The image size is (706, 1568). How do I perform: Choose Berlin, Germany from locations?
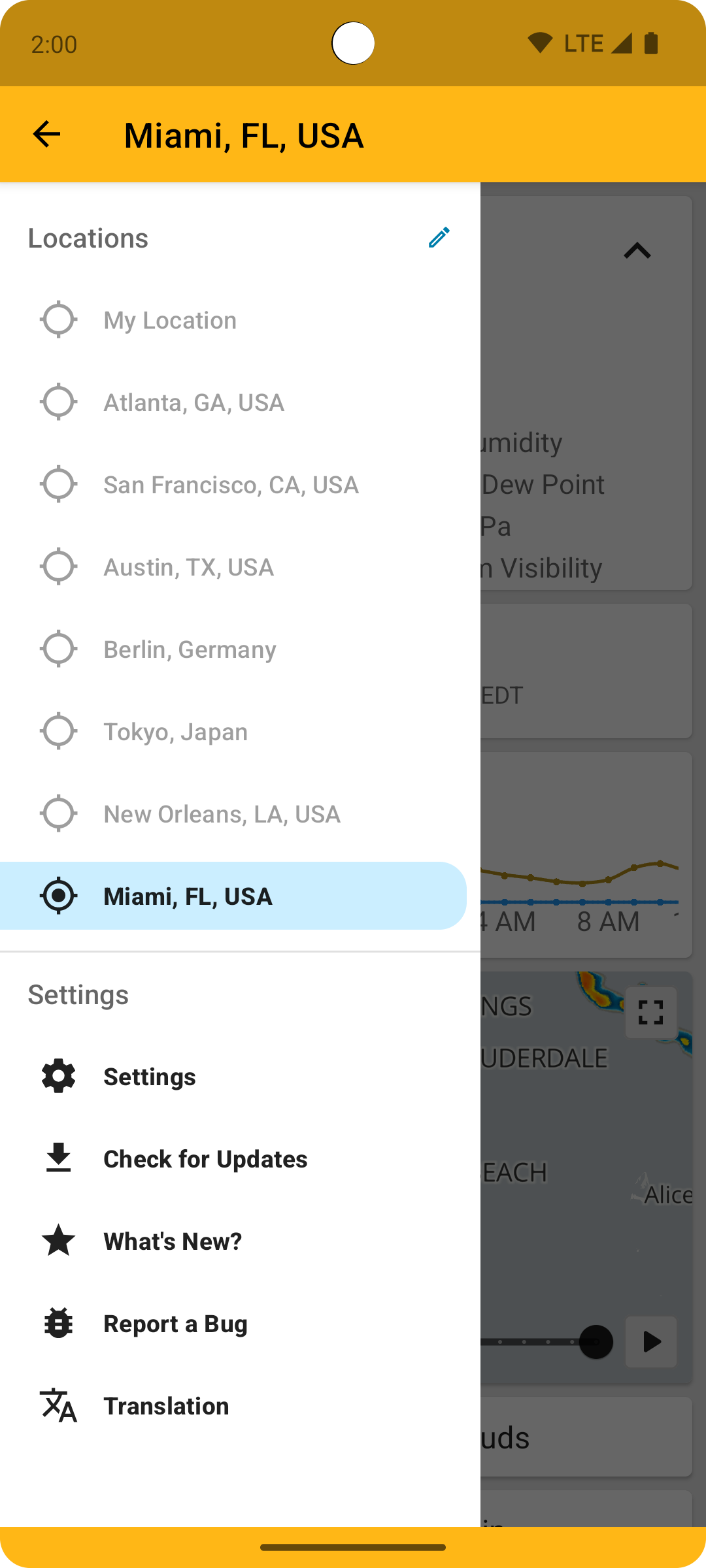click(x=190, y=649)
